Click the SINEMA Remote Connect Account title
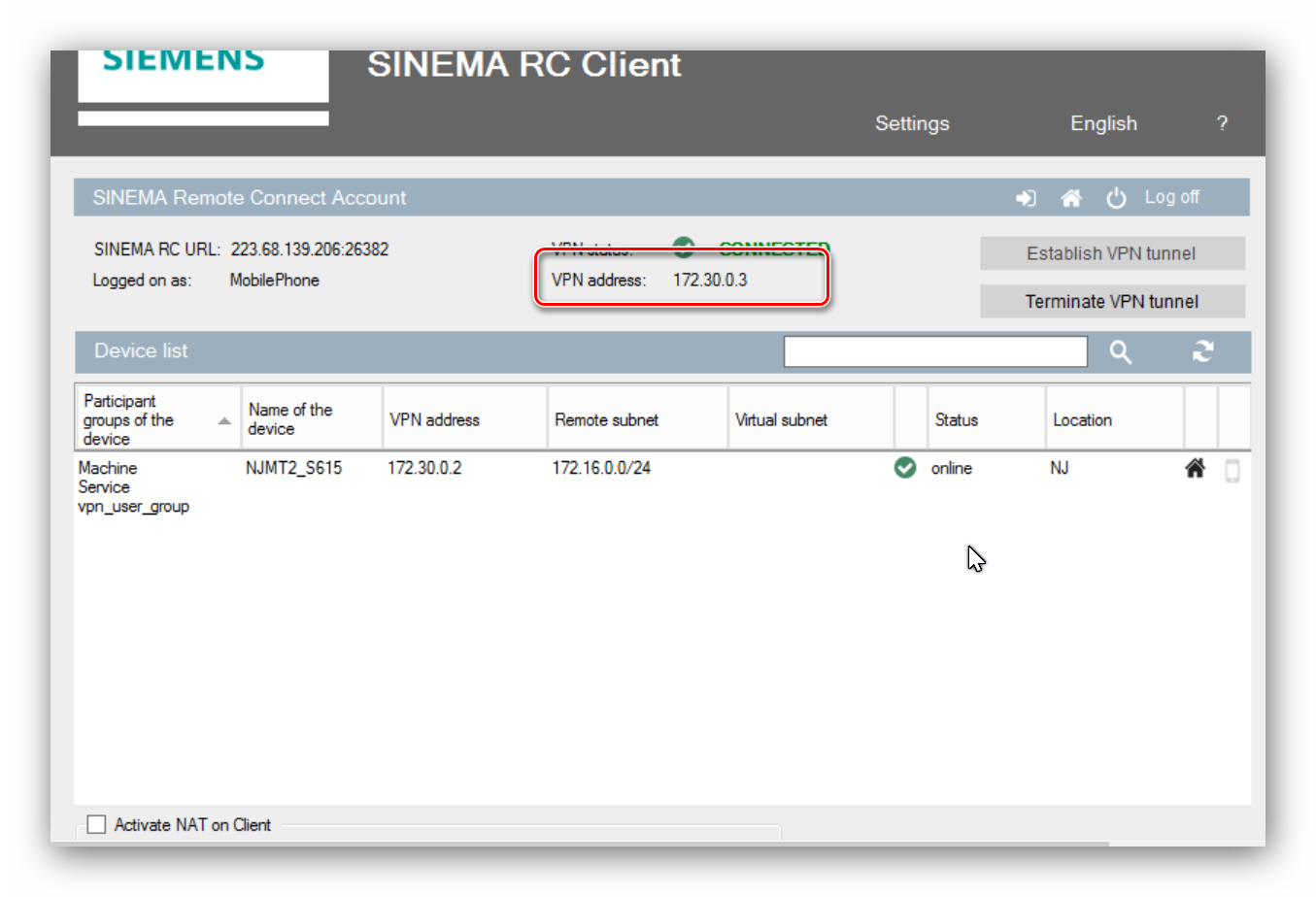The image size is (1316, 897). pyautogui.click(x=250, y=198)
